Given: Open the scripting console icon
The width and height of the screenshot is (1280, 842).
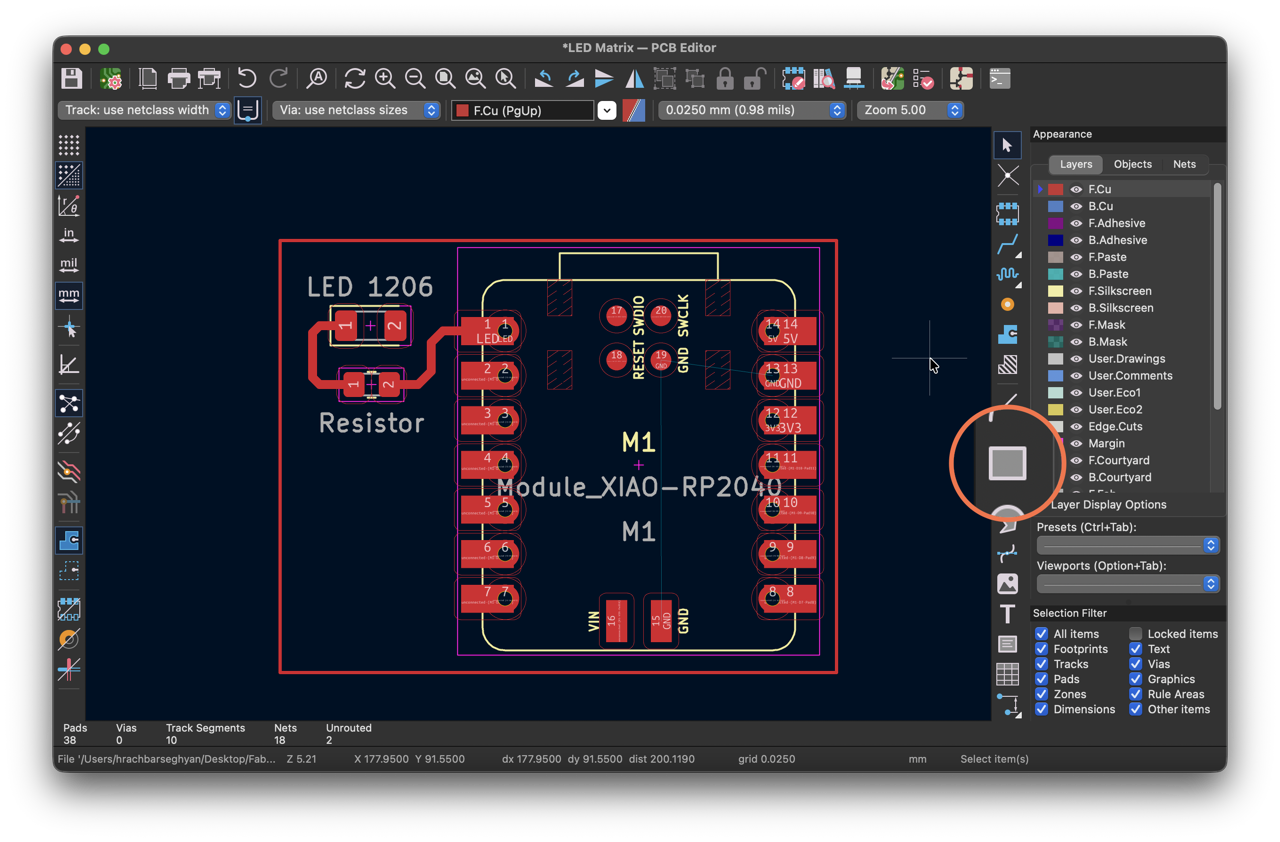Looking at the screenshot, I should point(999,78).
